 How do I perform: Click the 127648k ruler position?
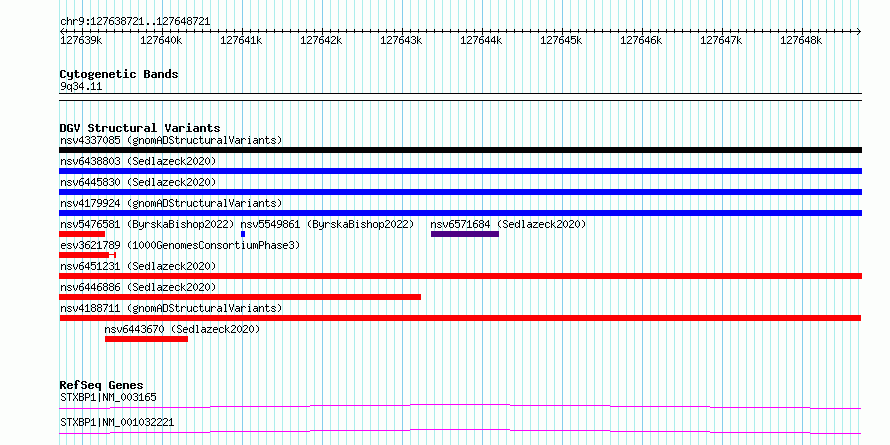tap(801, 40)
